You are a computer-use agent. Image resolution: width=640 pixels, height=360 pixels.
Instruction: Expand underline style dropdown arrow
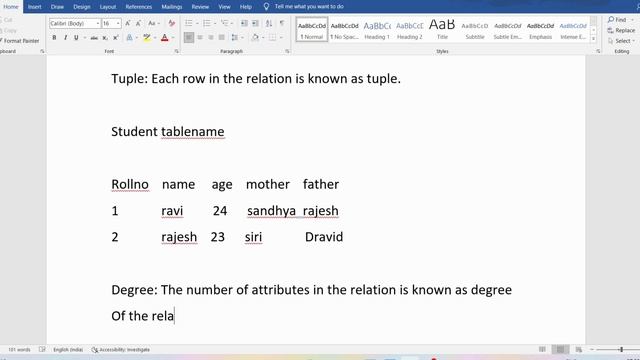coord(84,38)
